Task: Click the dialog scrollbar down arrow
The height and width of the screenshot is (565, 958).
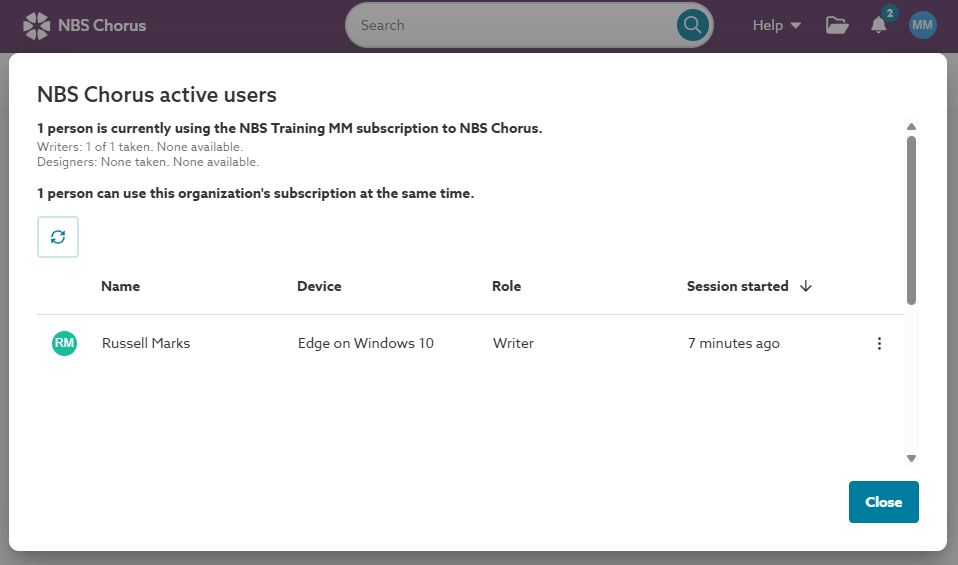Action: [912, 458]
